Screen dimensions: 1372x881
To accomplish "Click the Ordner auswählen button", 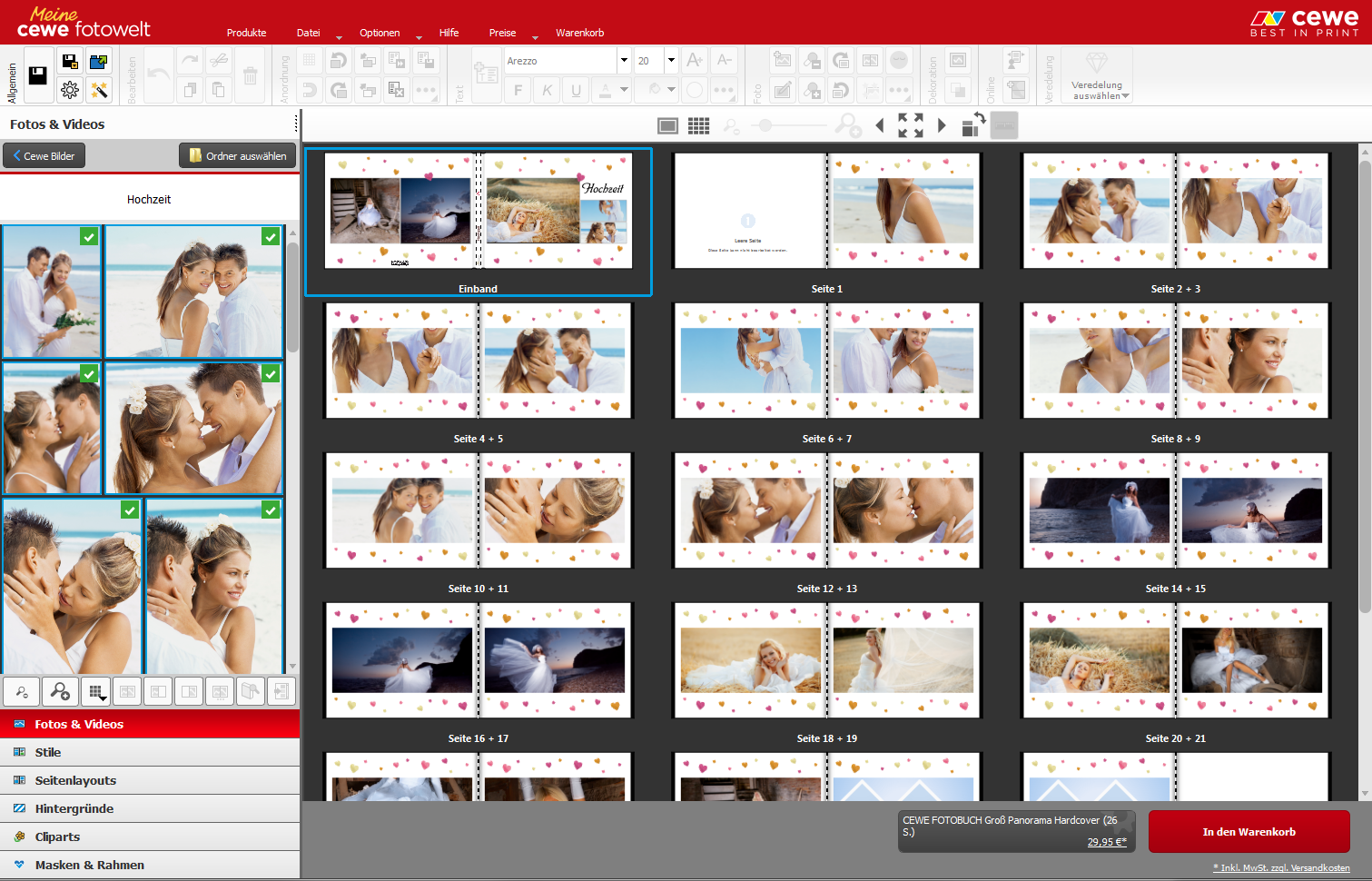I will pyautogui.click(x=237, y=156).
